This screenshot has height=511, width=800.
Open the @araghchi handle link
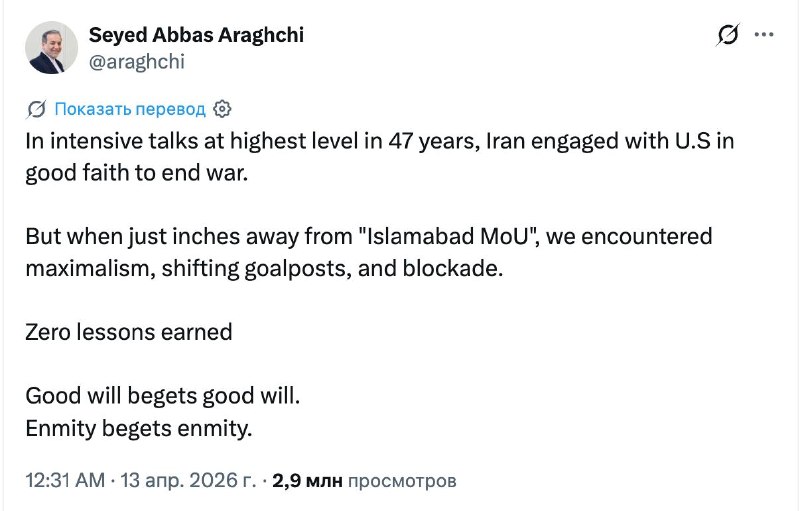point(136,61)
